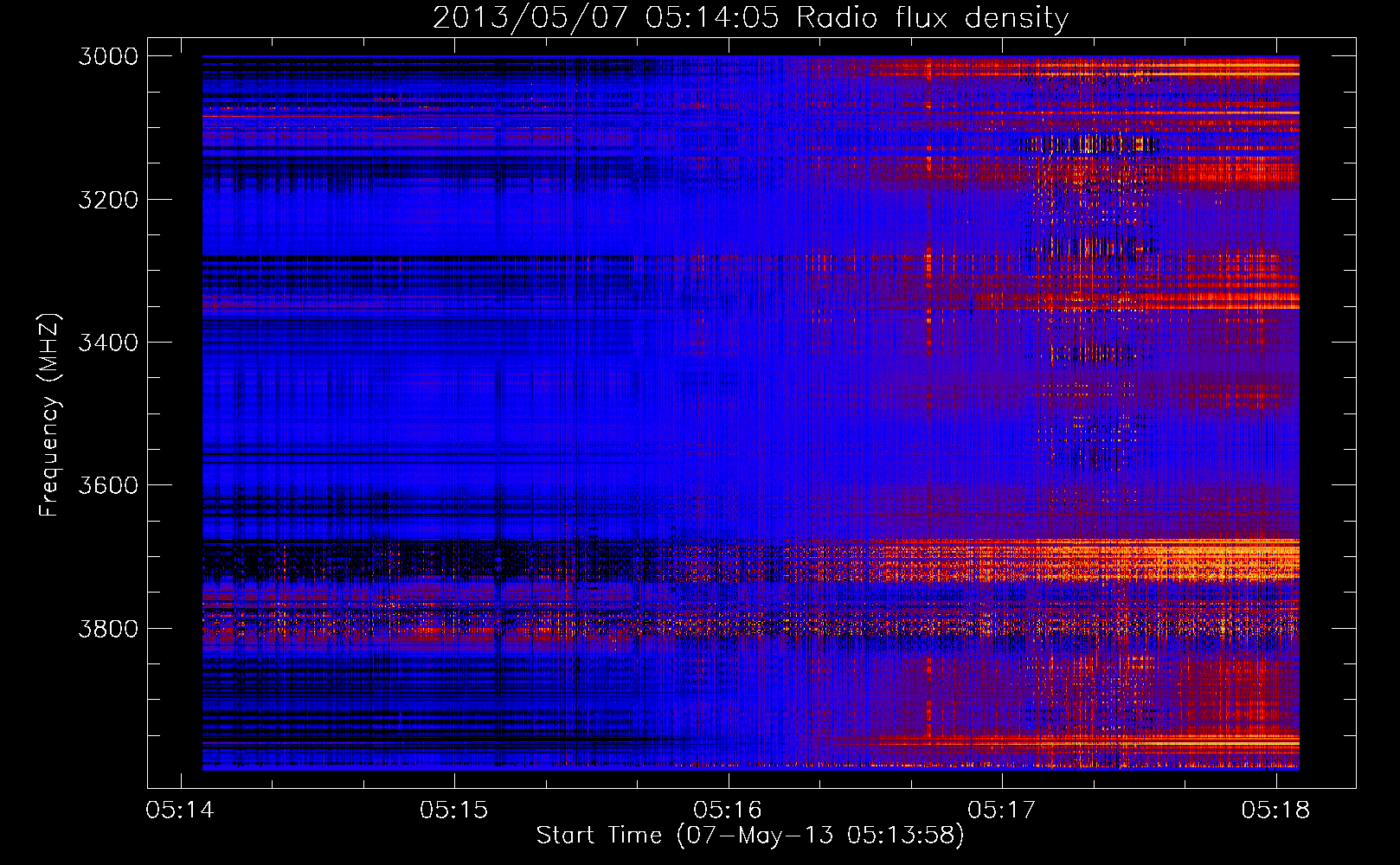Image resolution: width=1400 pixels, height=865 pixels.
Task: Select the 3200 frequency axis label
Action: pyautogui.click(x=108, y=200)
